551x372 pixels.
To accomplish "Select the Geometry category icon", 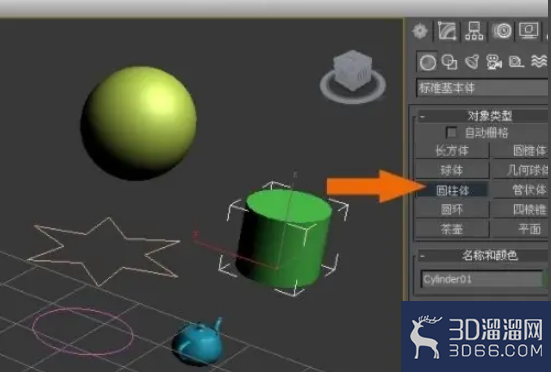I will coord(427,62).
